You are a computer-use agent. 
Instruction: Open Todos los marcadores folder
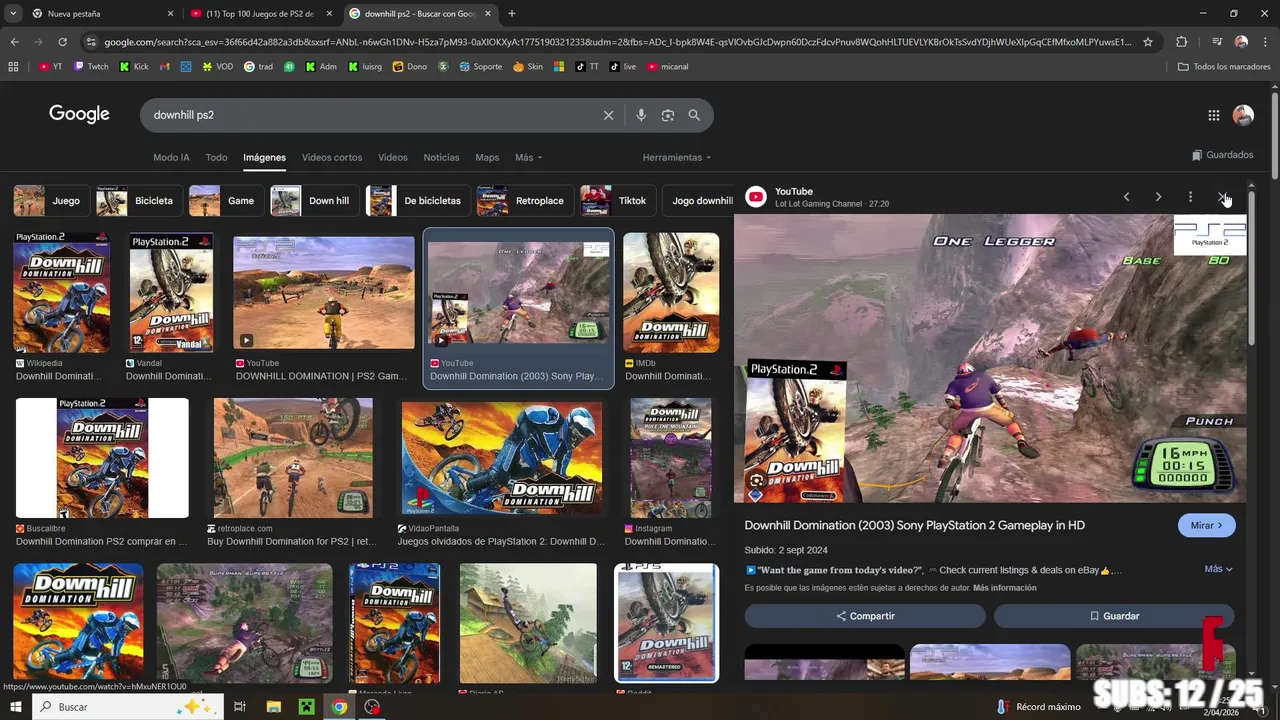tap(1224, 67)
